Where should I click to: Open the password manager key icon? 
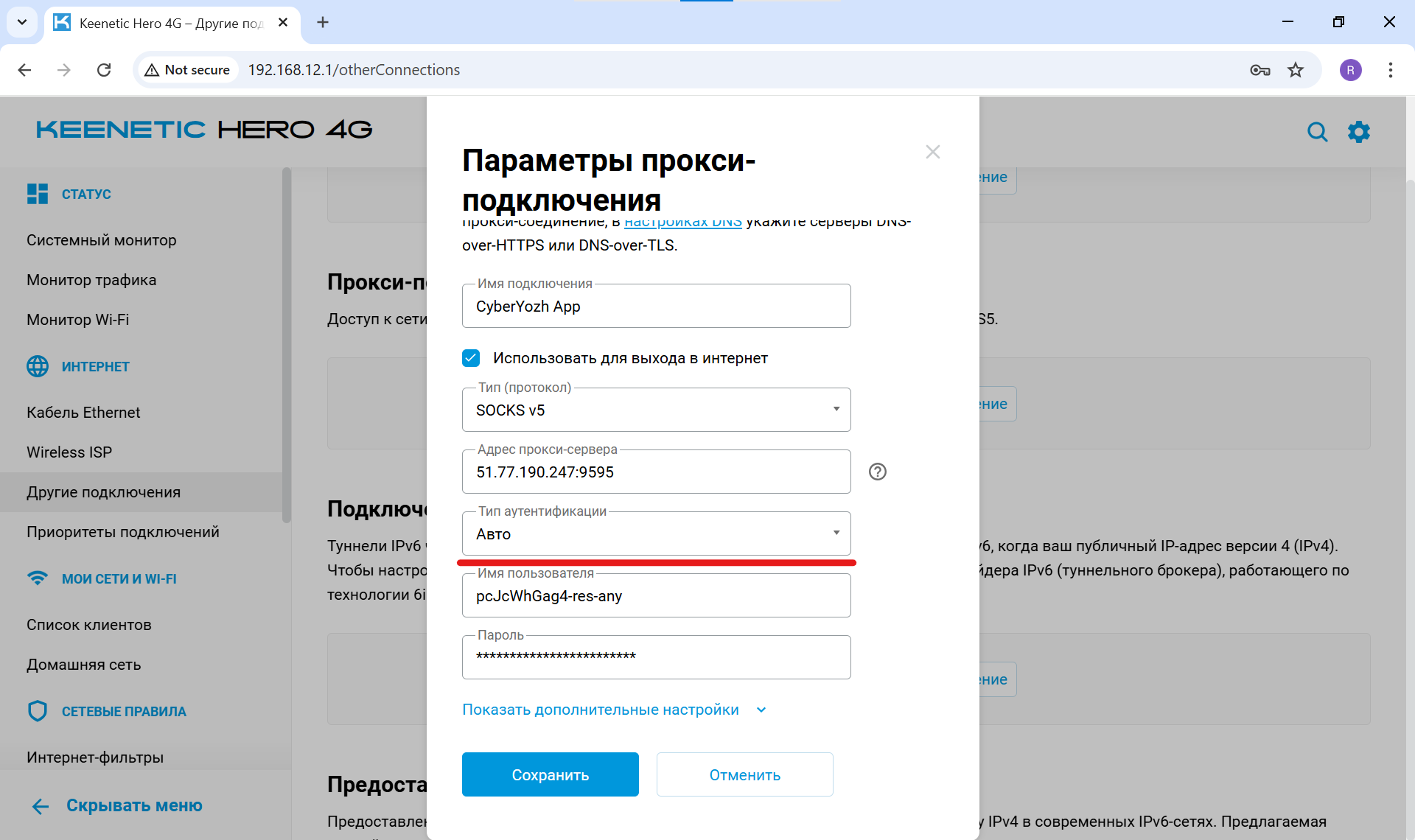(x=1261, y=69)
